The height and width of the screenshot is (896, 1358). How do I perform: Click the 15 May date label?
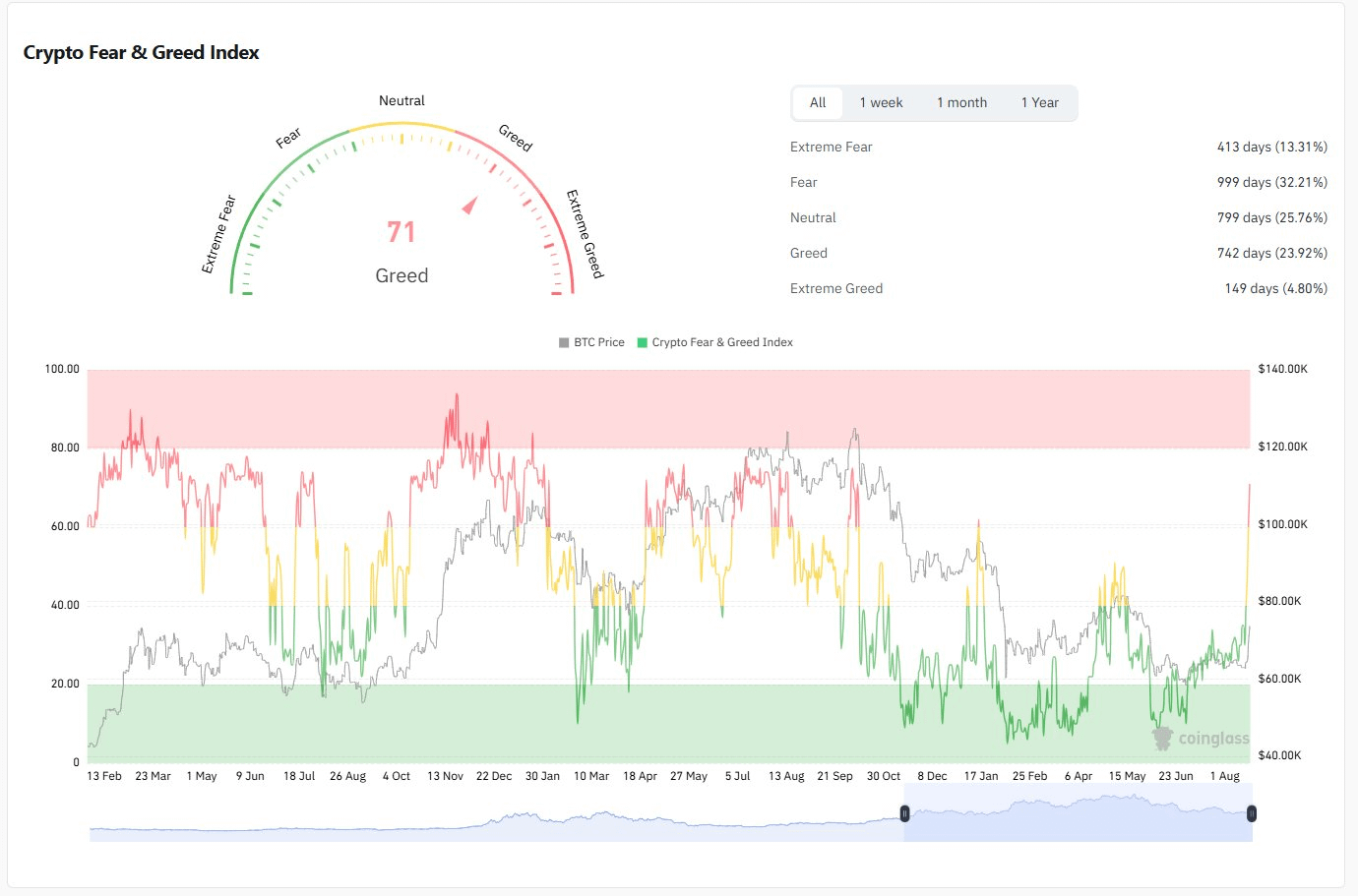1127,776
